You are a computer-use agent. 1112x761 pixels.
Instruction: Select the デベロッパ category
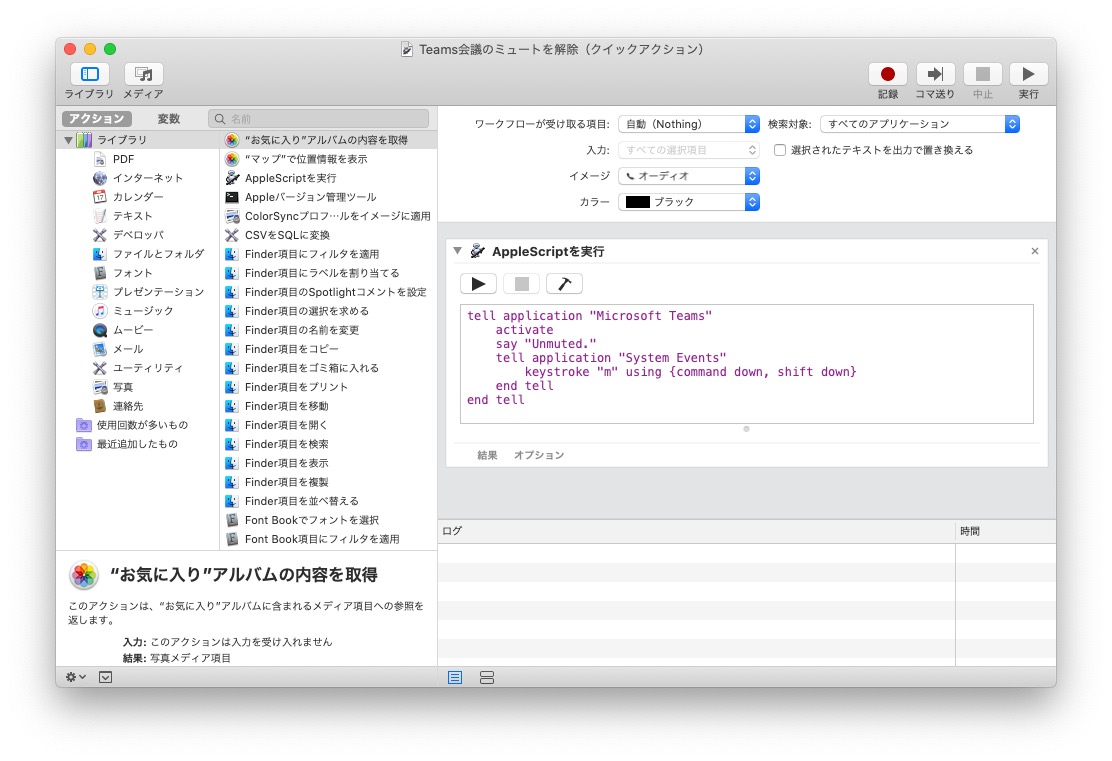[139, 235]
